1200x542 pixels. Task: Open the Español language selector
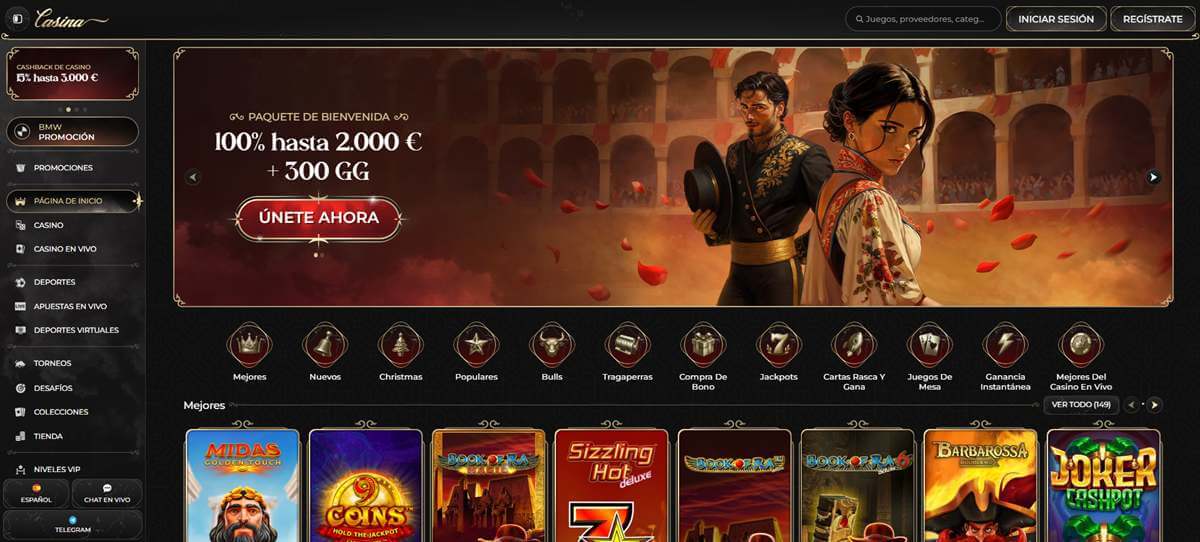[x=36, y=493]
